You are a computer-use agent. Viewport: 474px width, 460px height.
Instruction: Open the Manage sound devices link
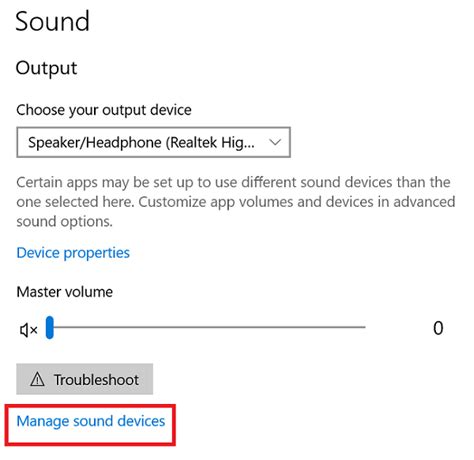(91, 421)
